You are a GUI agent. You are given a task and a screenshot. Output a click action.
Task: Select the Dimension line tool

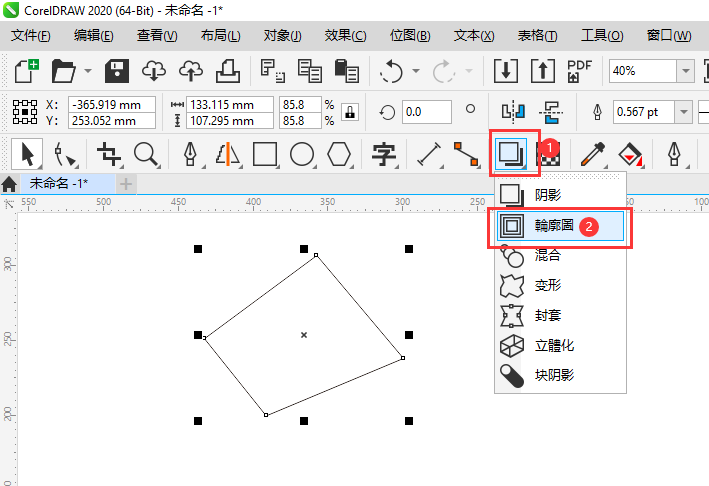[x=429, y=155]
